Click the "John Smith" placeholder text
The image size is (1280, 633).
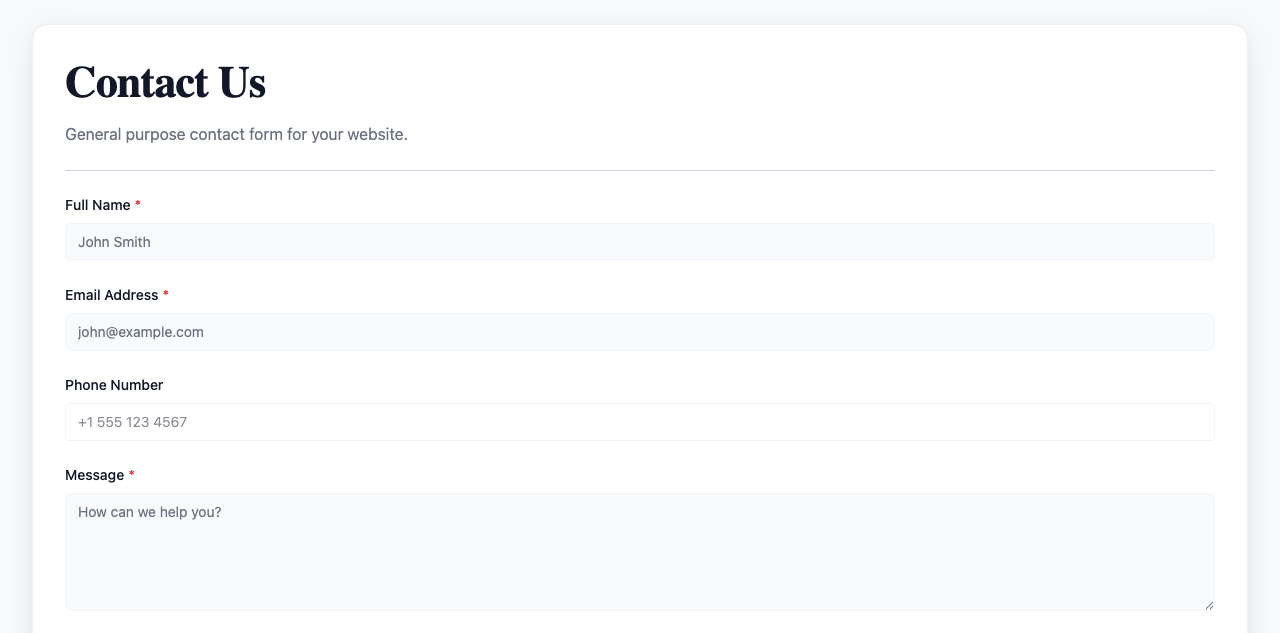[114, 242]
